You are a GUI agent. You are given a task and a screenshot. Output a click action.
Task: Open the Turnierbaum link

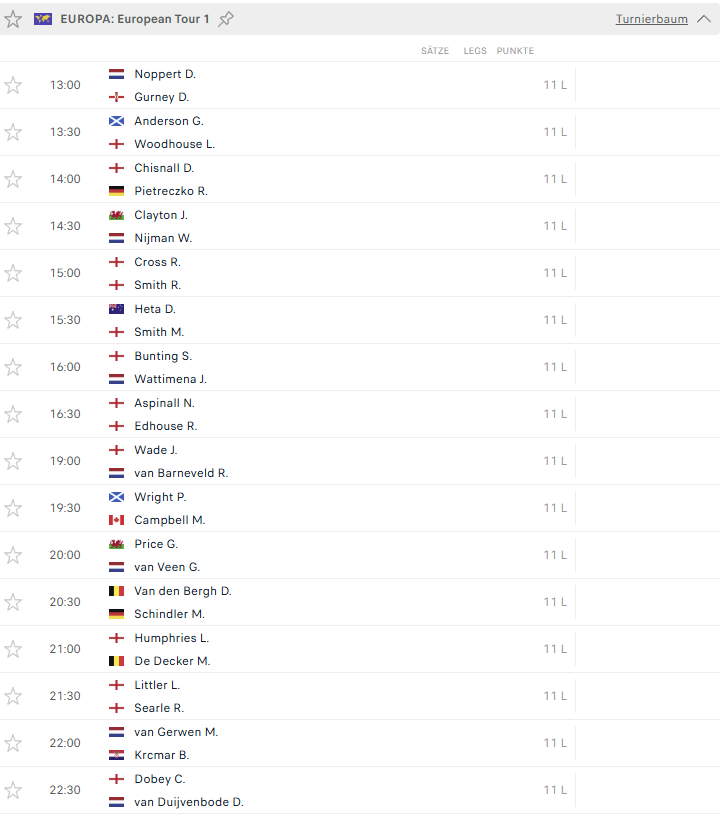(651, 19)
